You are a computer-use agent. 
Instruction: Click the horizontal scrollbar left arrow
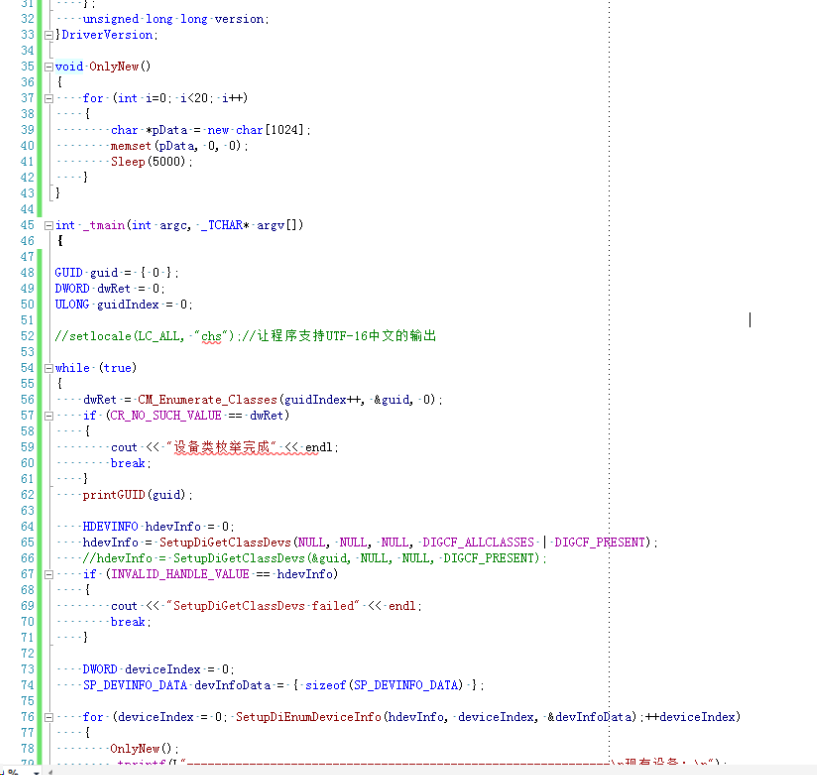pyautogui.click(x=50, y=772)
